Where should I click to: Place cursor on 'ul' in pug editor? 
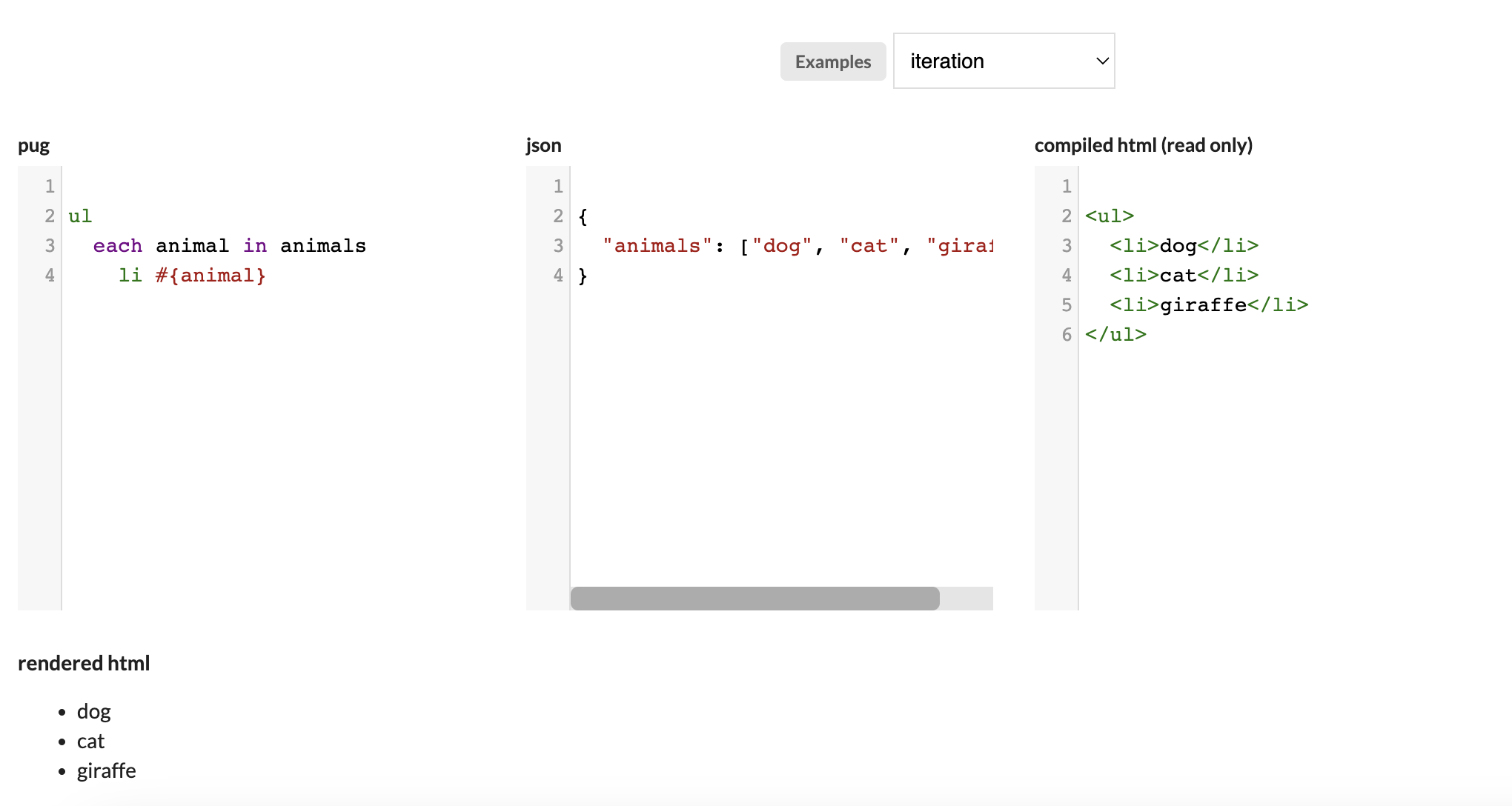tap(80, 216)
